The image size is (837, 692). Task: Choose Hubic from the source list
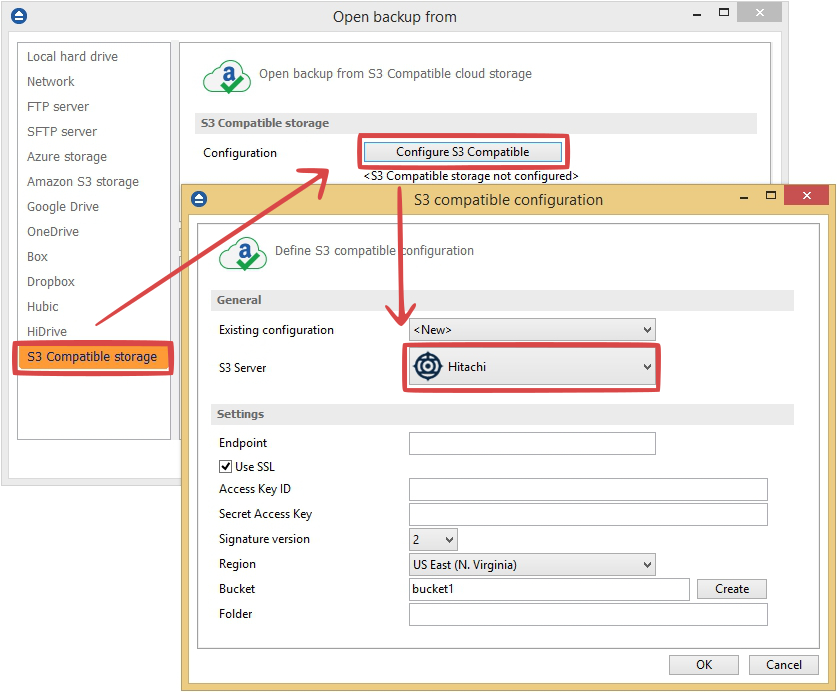(x=43, y=307)
